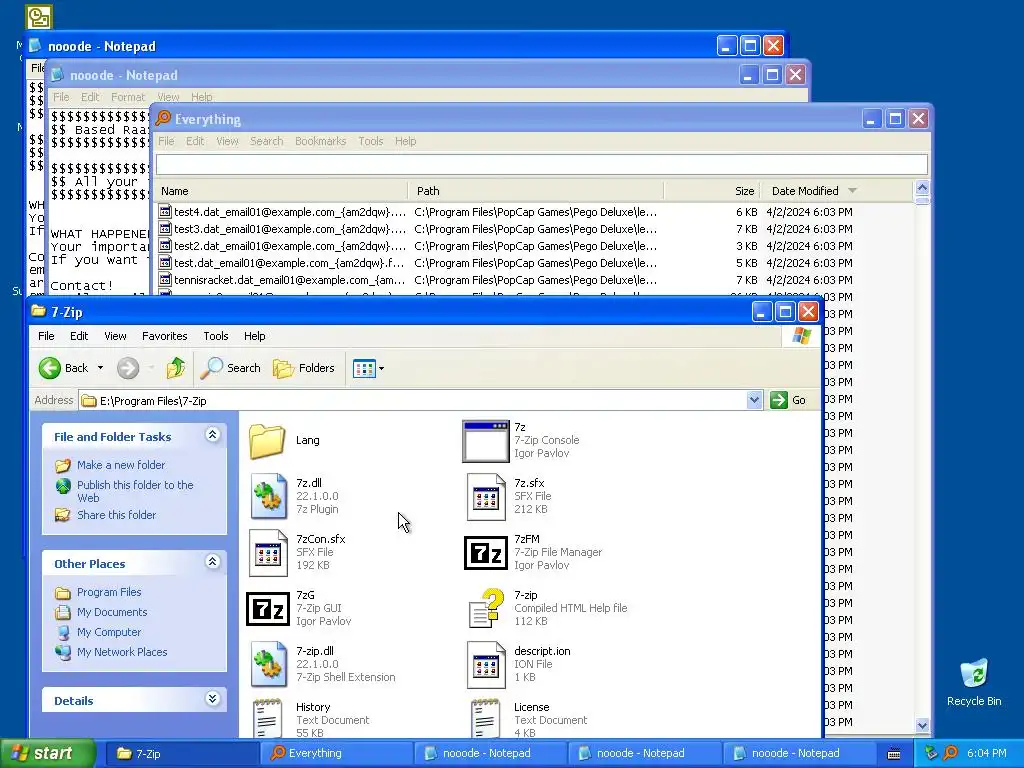This screenshot has width=1024, height=768.
Task: Select the 7z.dll plugin file icon
Action: click(268, 496)
